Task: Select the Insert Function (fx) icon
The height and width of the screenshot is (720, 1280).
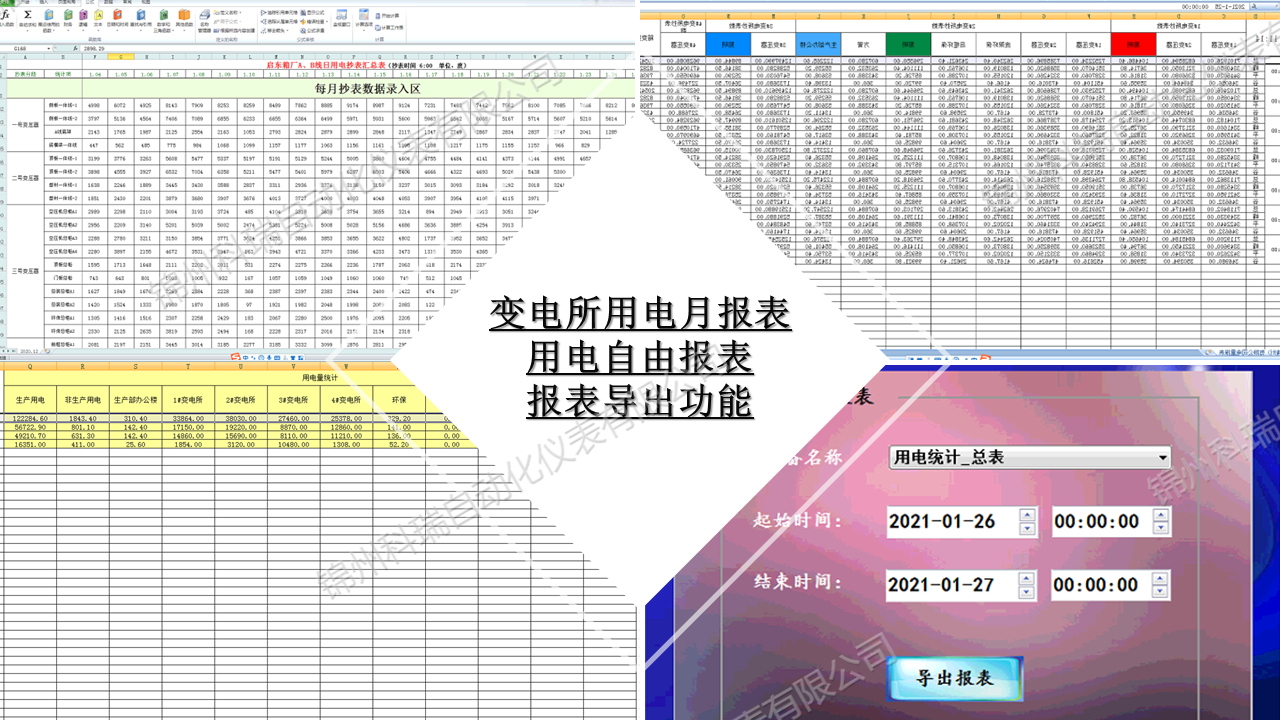Action: tap(6, 14)
